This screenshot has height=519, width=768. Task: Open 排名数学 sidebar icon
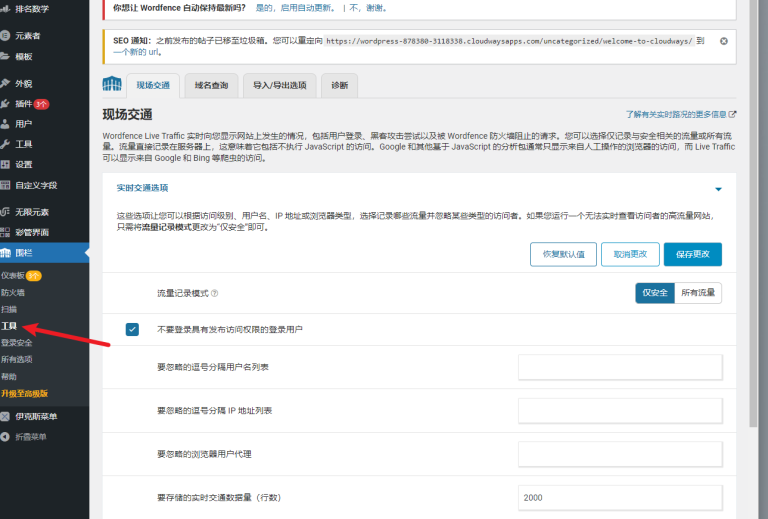[x=5, y=8]
